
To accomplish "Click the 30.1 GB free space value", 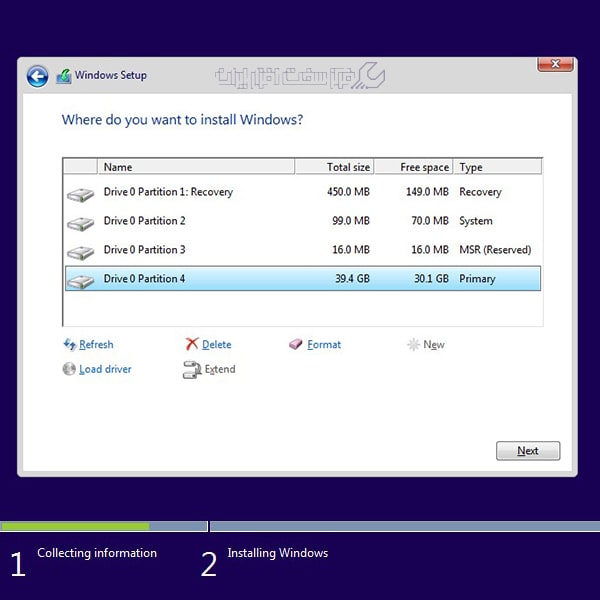I will [x=431, y=279].
